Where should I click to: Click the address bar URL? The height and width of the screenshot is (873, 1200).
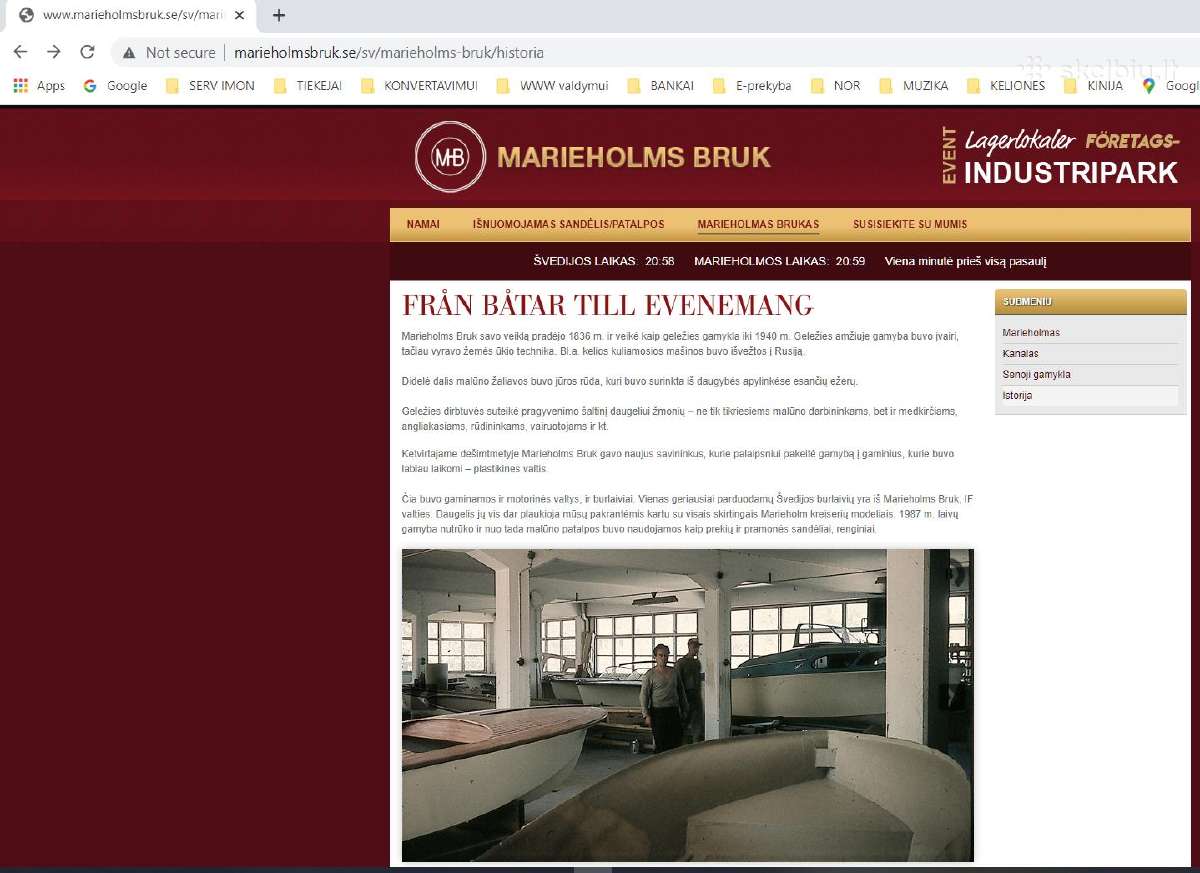[x=389, y=53]
